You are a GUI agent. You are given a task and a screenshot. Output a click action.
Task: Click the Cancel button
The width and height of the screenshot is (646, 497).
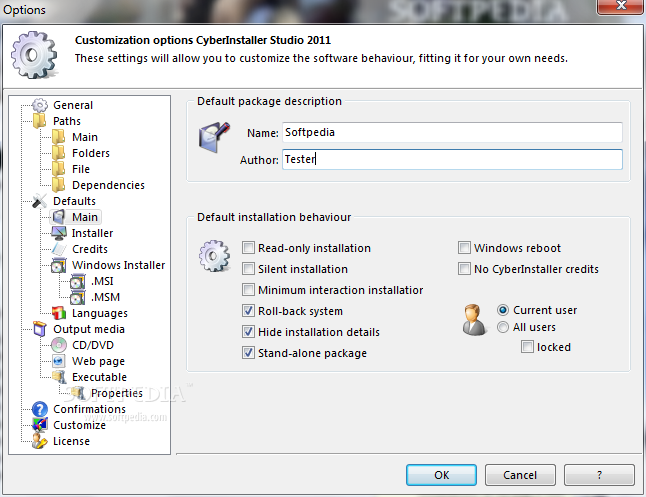pyautogui.click(x=520, y=475)
